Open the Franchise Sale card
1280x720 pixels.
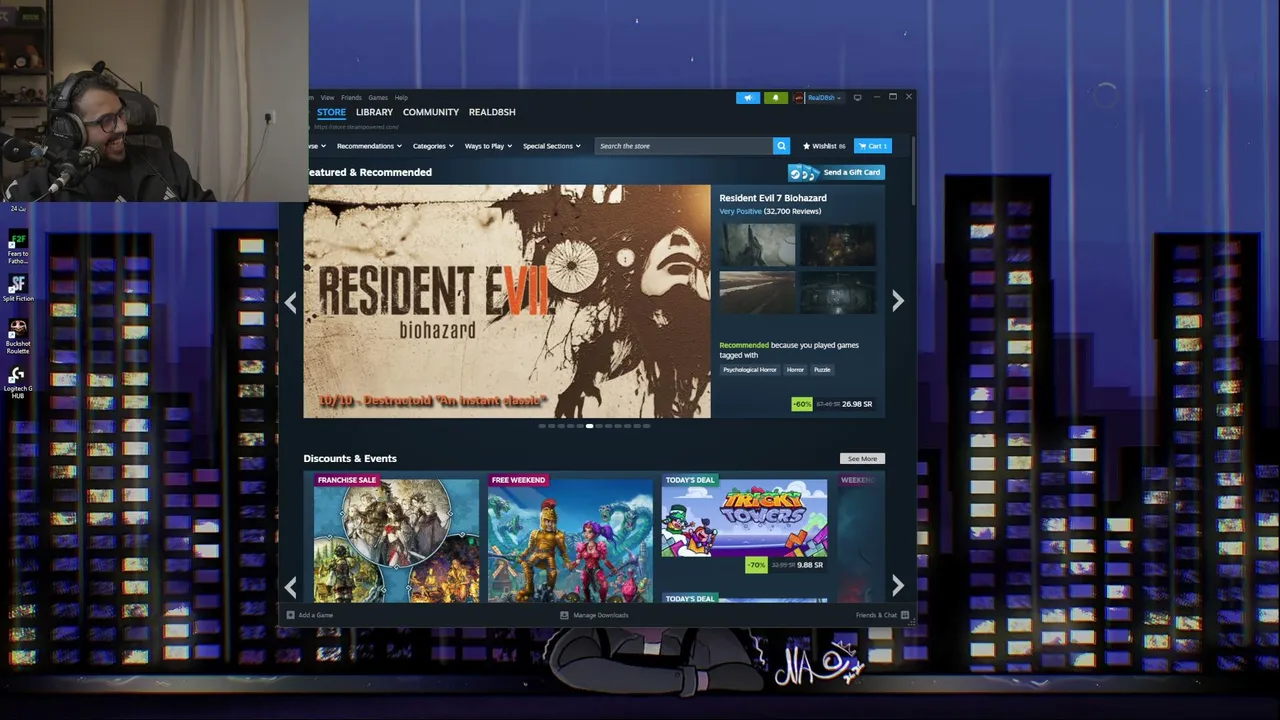pyautogui.click(x=397, y=539)
